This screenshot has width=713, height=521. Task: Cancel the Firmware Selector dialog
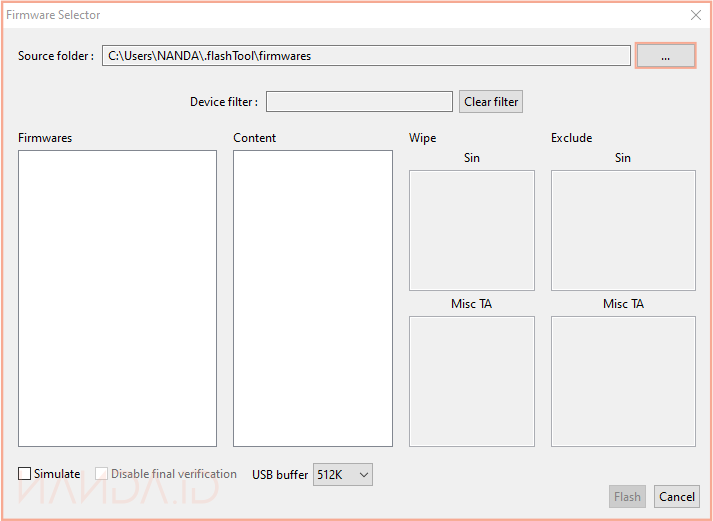pyautogui.click(x=676, y=497)
